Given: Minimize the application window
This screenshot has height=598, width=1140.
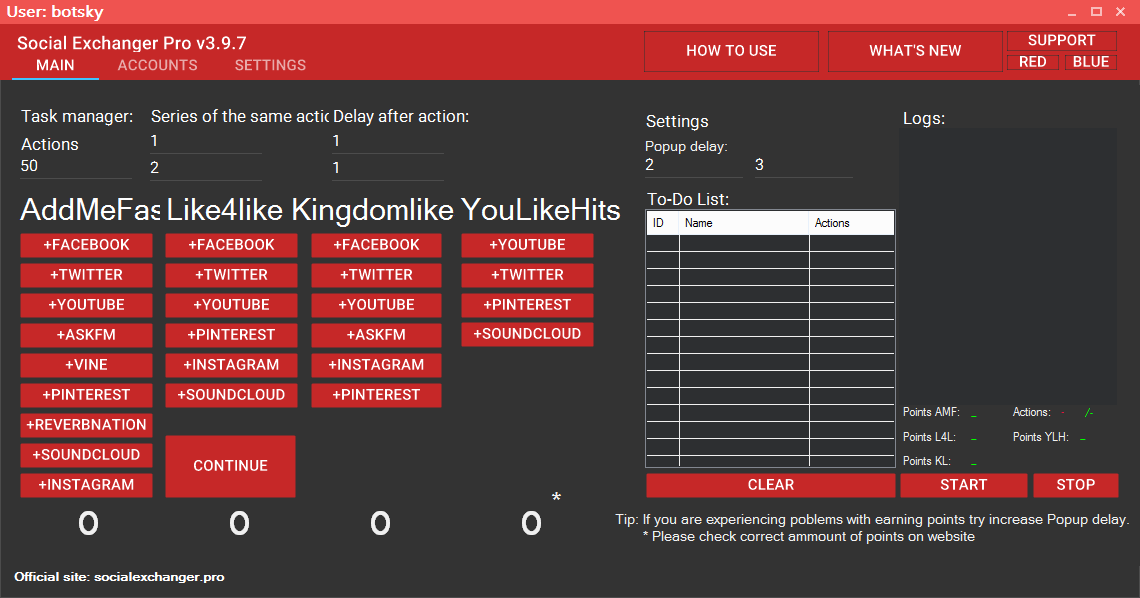Looking at the screenshot, I should (x=1072, y=12).
